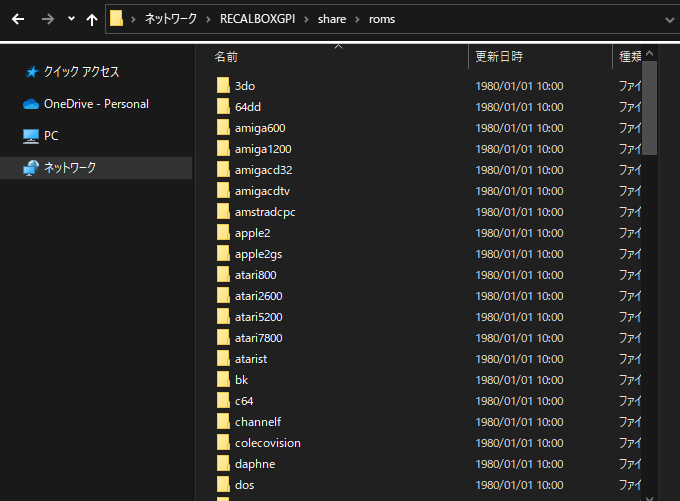
Task: Sort by 更新日時 column header
Action: [x=499, y=56]
